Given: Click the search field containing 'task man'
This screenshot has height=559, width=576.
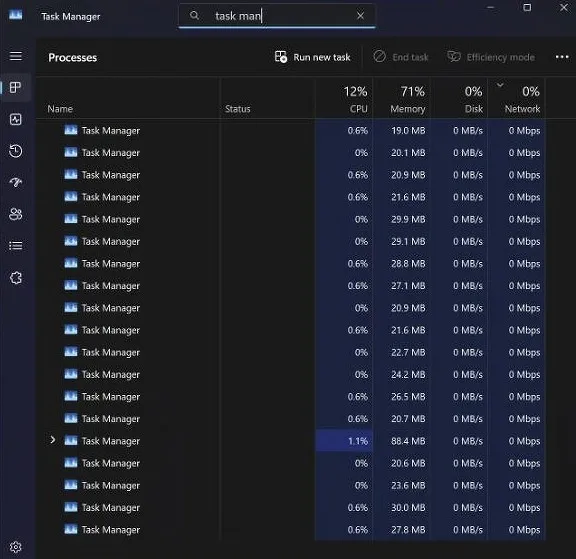Looking at the screenshot, I should tap(277, 16).
